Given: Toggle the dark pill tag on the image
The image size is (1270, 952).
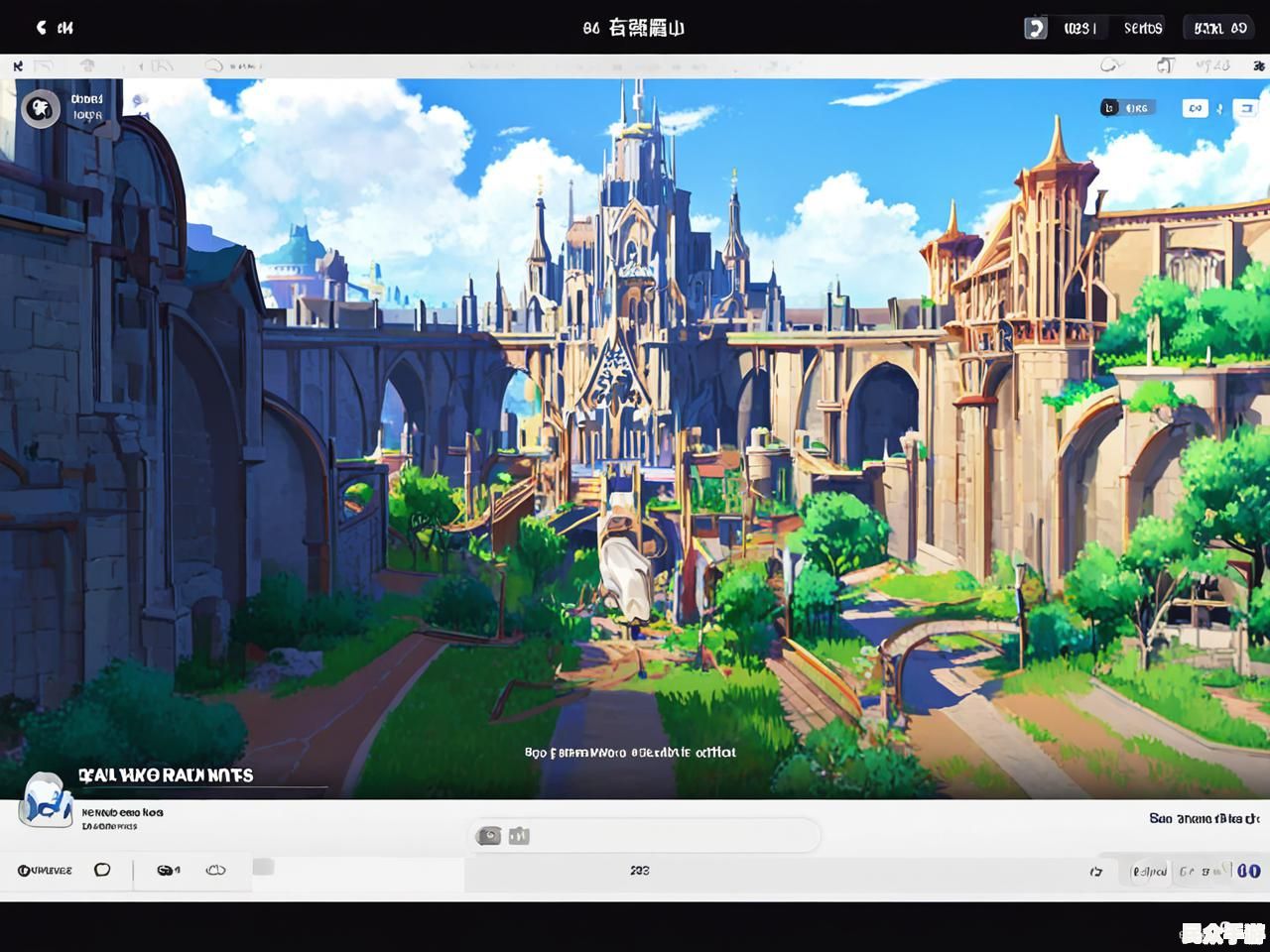Looking at the screenshot, I should pos(1126,107).
